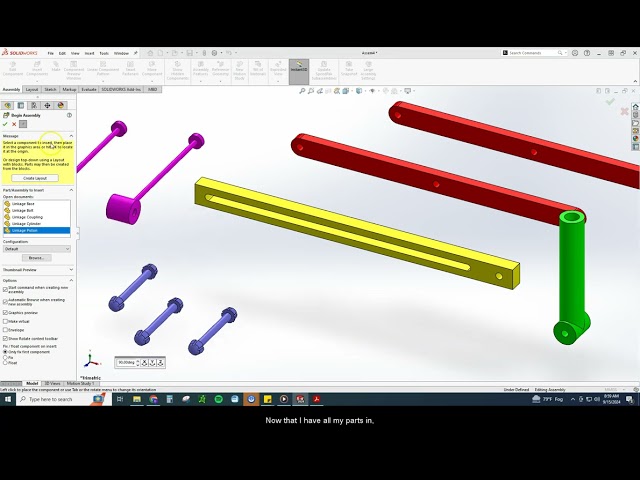Uncheck the Graphics preview checkbox
Viewport: 640px width, 480px height.
point(5,313)
